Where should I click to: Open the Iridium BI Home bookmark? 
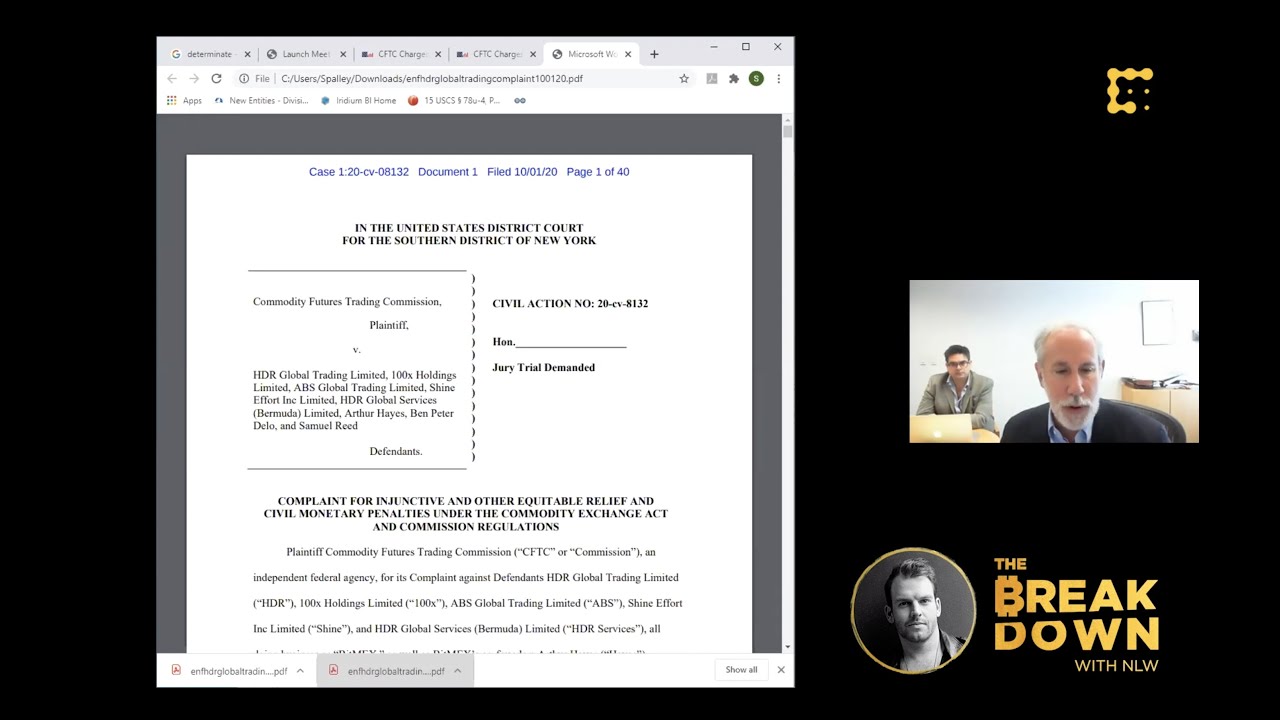[358, 100]
